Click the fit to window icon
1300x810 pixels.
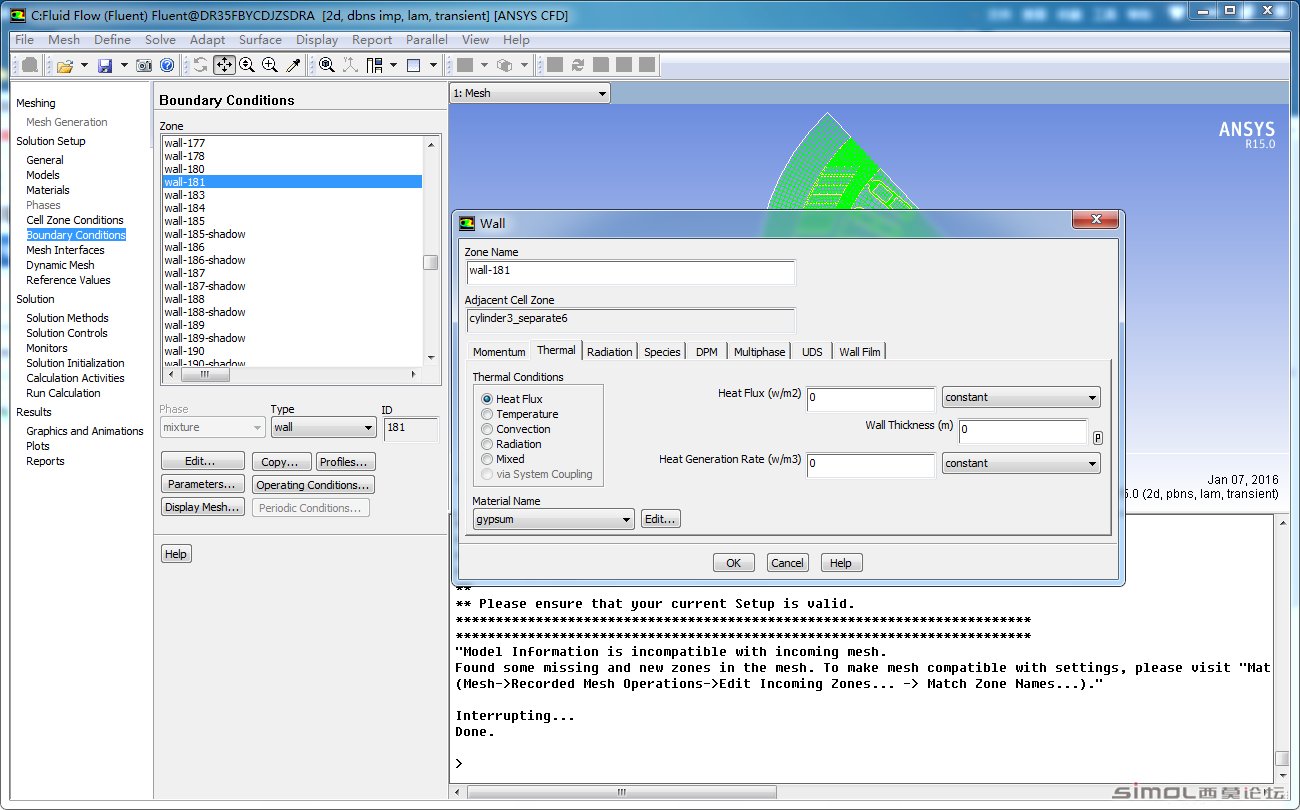tap(327, 65)
